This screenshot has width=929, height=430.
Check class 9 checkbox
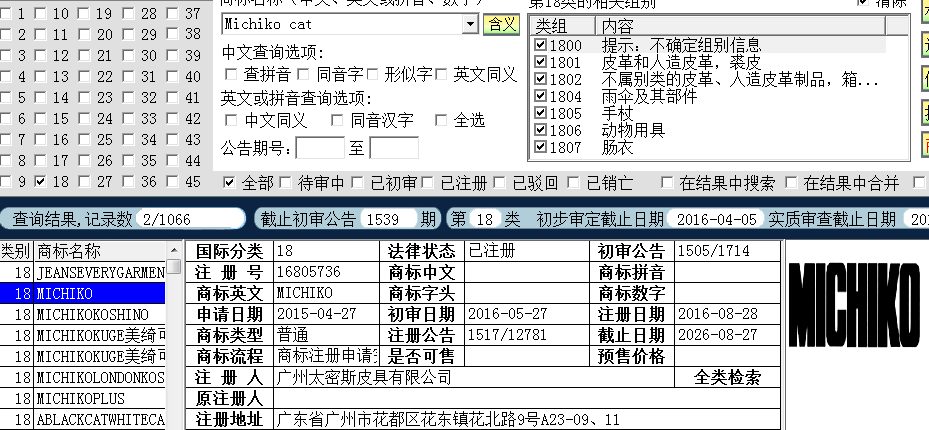coord(5,181)
